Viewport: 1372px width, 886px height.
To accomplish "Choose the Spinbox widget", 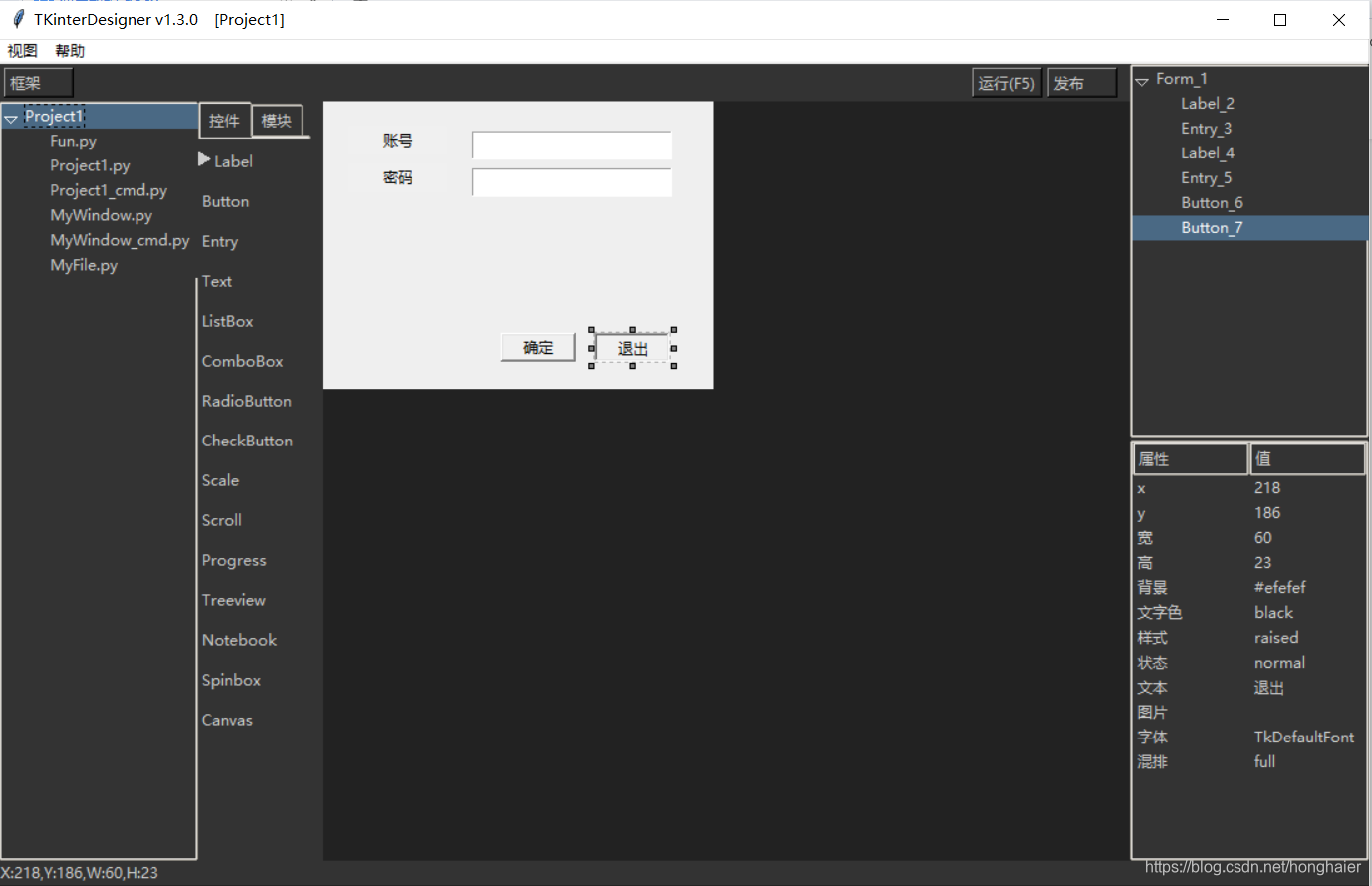I will click(x=231, y=680).
